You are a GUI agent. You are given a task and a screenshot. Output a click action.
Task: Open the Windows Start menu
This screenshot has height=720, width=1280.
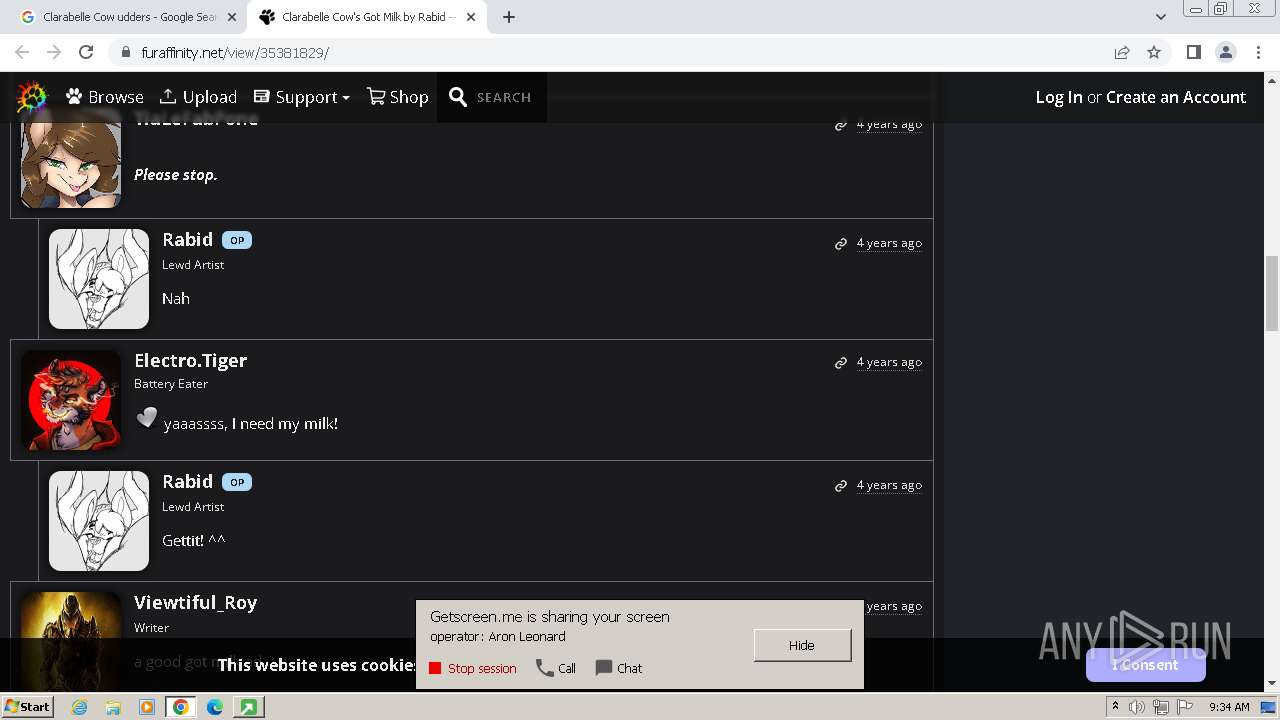click(28, 706)
